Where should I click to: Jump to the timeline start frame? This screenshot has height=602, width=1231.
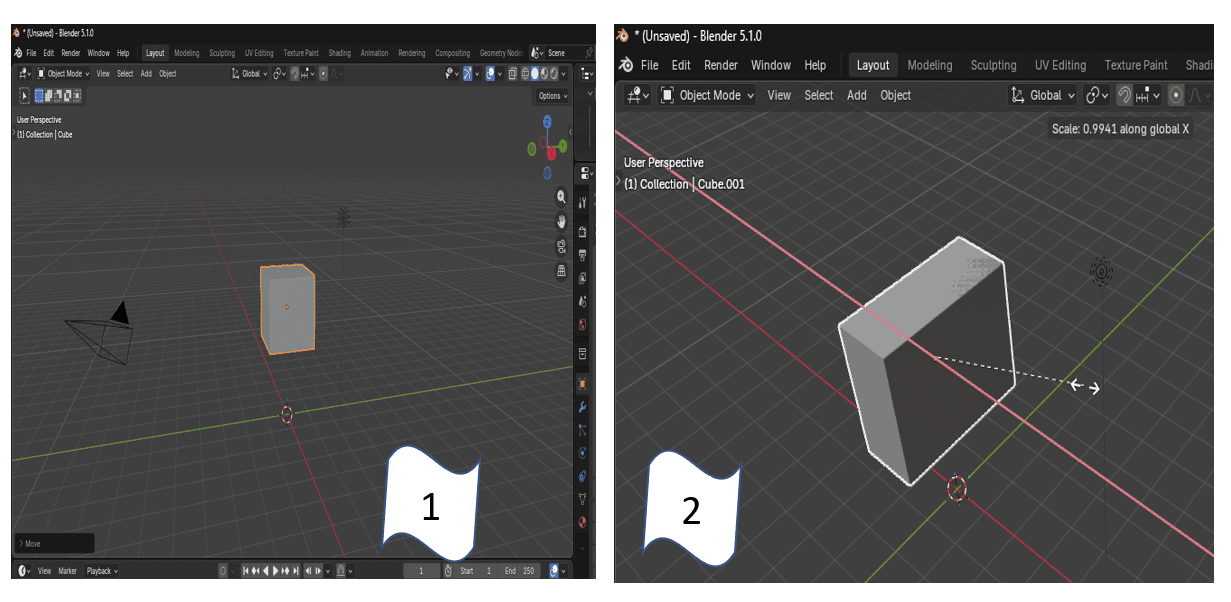[x=246, y=571]
